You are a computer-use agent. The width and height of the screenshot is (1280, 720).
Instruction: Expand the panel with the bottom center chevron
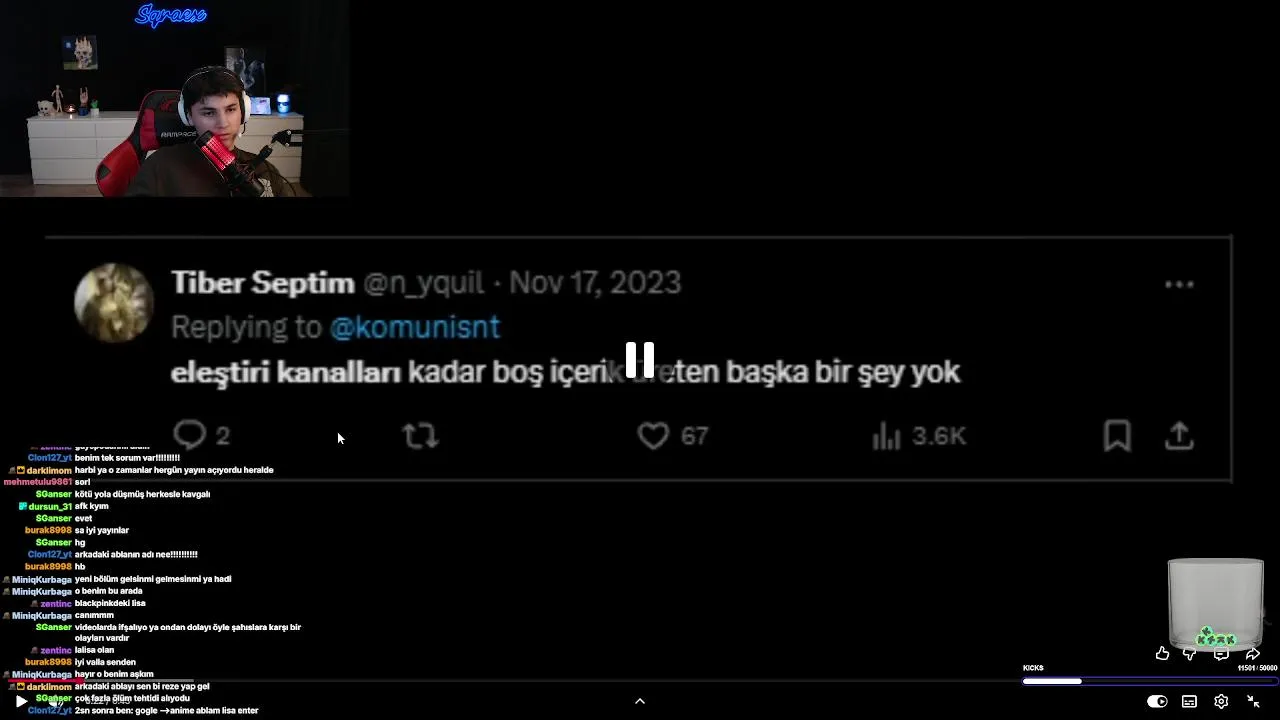coord(640,701)
